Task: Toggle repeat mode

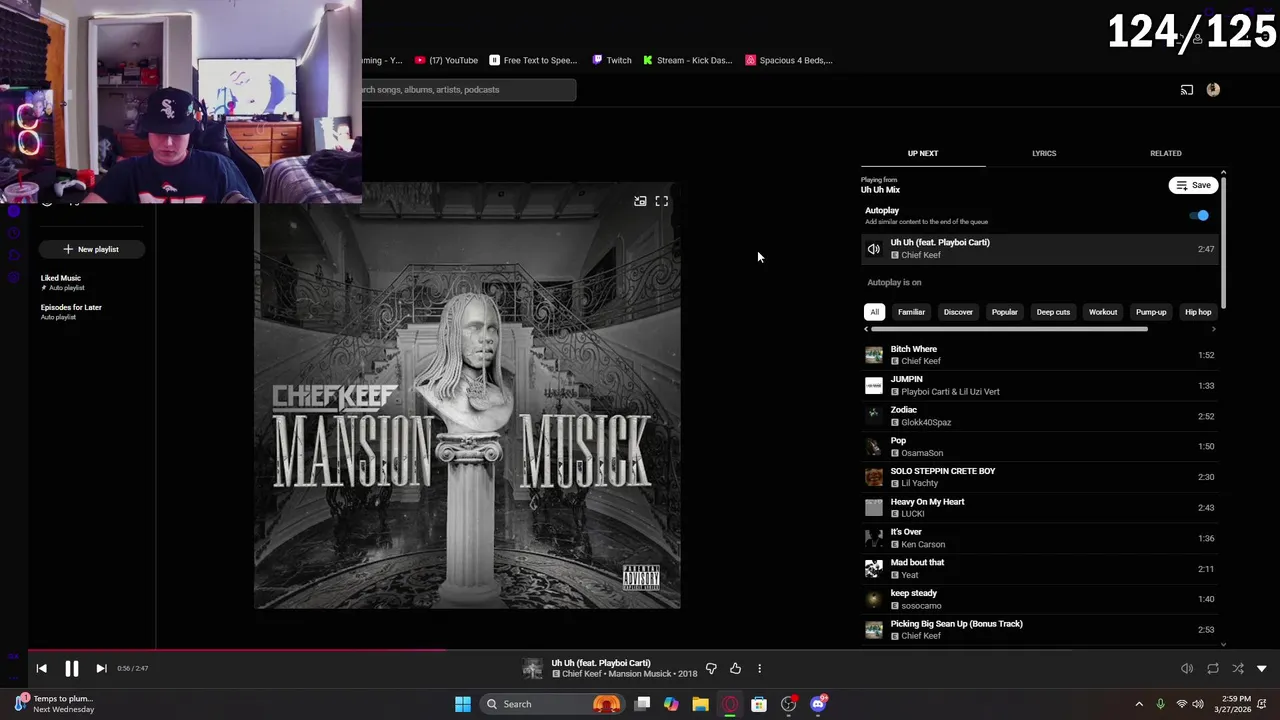Action: point(1213,668)
